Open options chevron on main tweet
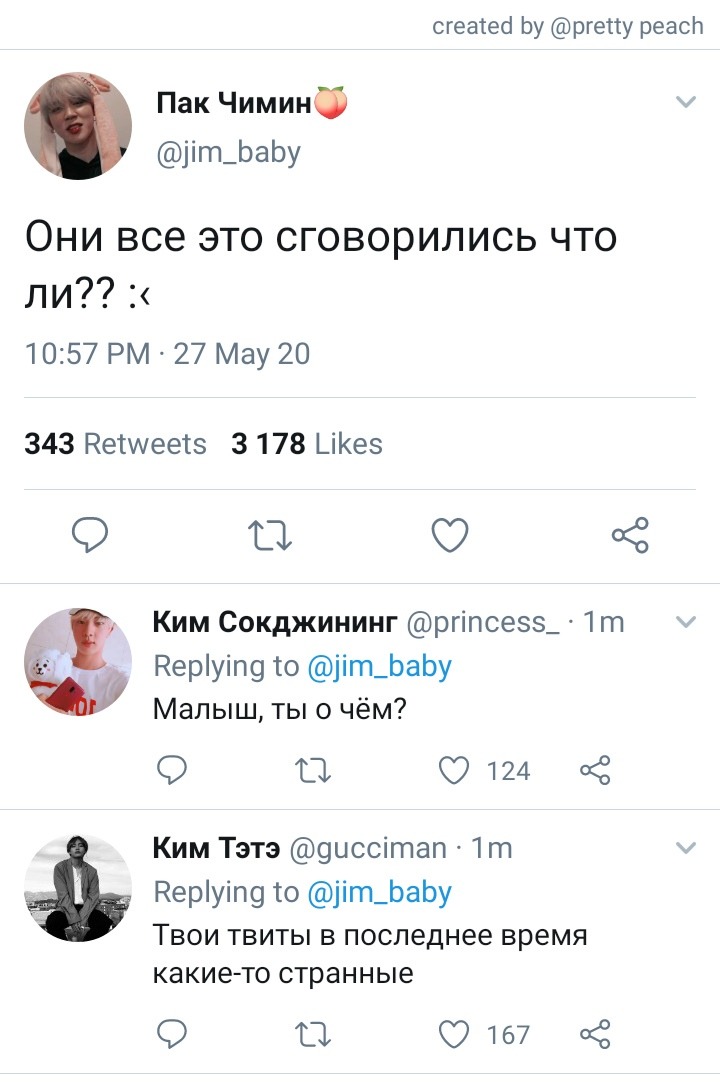This screenshot has height=1086, width=720. pos(685,103)
